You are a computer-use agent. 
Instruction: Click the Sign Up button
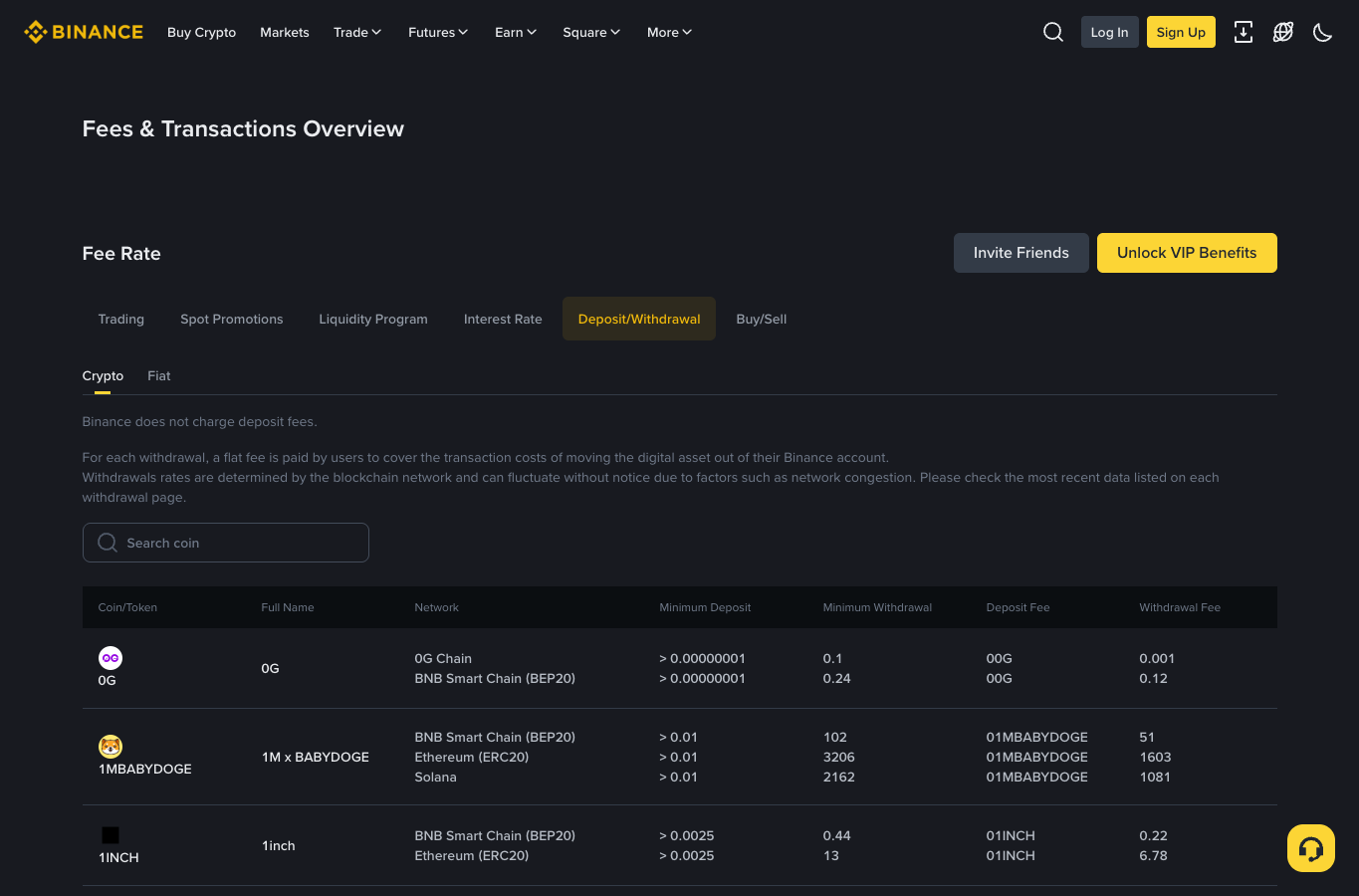(1181, 32)
